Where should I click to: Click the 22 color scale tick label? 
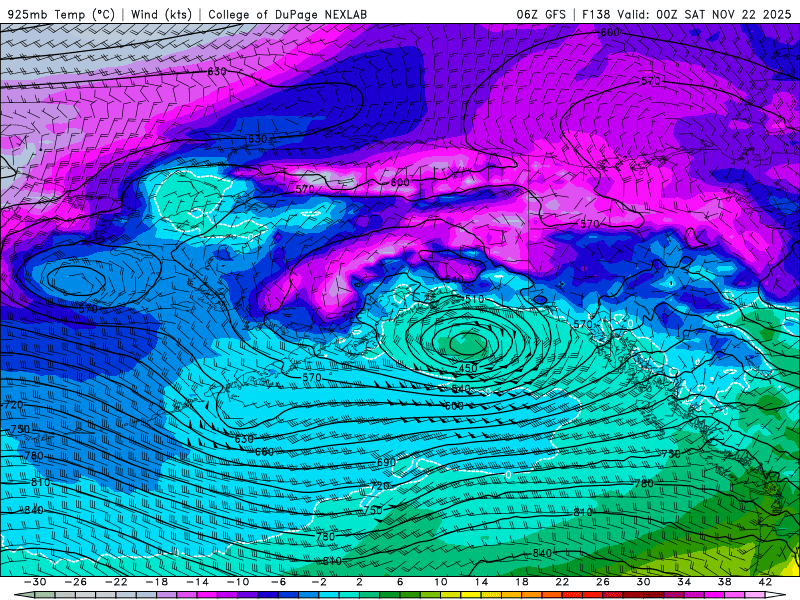pos(562,582)
